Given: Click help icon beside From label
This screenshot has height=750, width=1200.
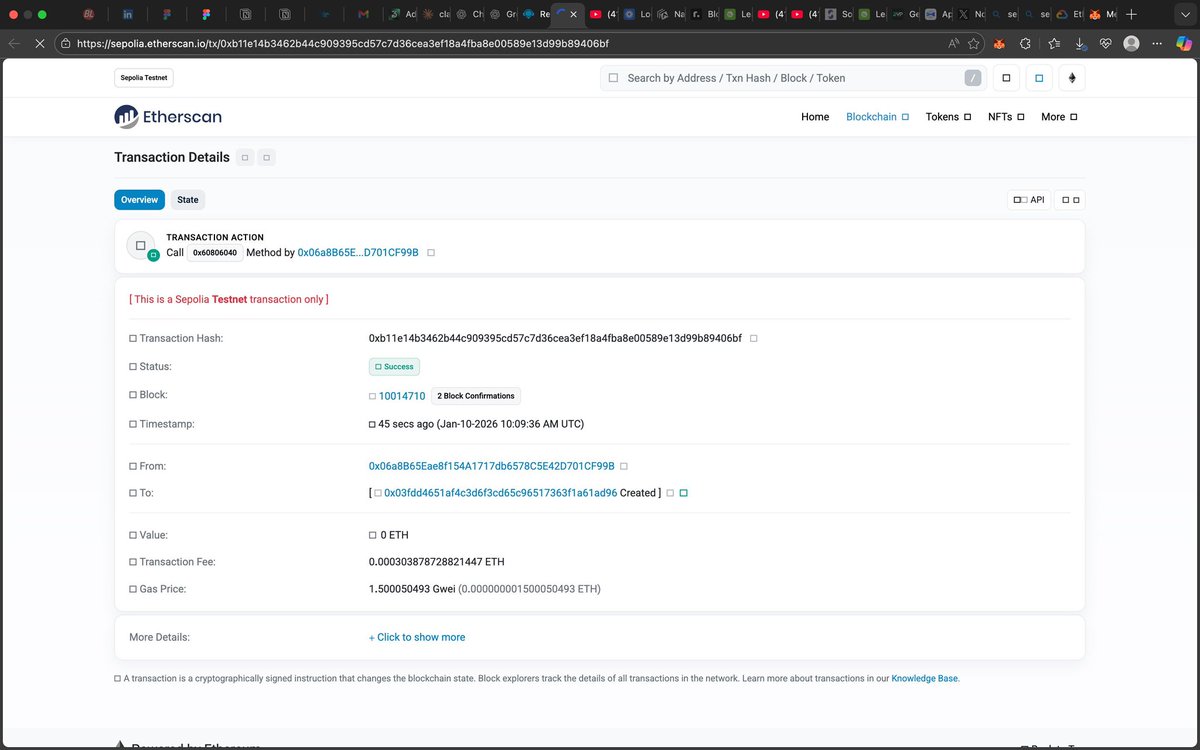Looking at the screenshot, I should (x=133, y=466).
